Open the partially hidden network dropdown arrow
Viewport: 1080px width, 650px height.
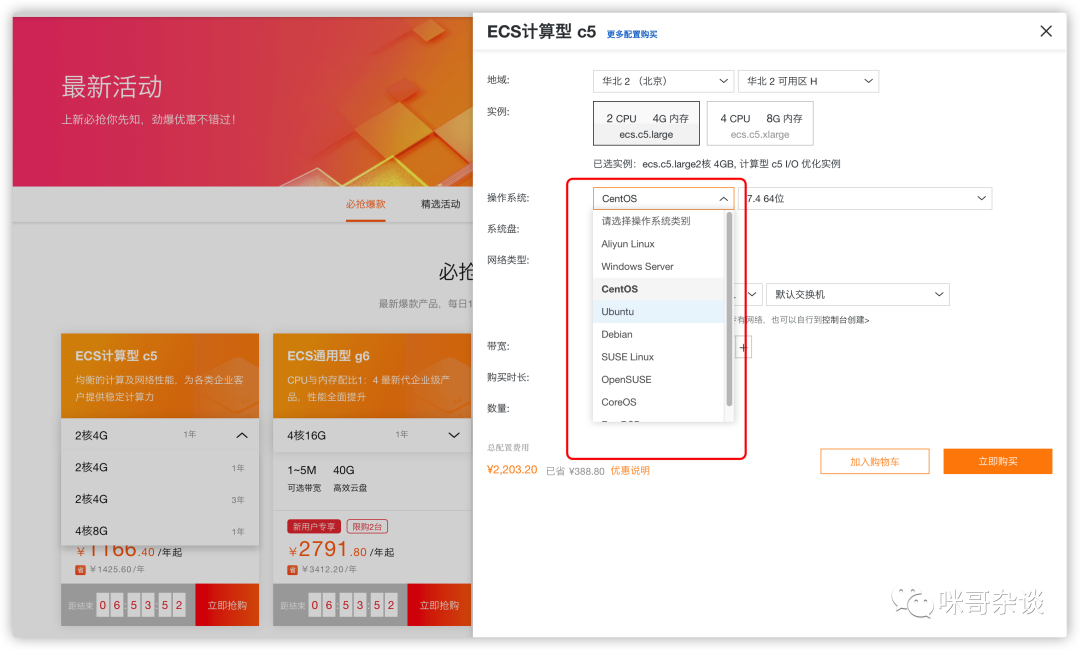(x=751, y=295)
